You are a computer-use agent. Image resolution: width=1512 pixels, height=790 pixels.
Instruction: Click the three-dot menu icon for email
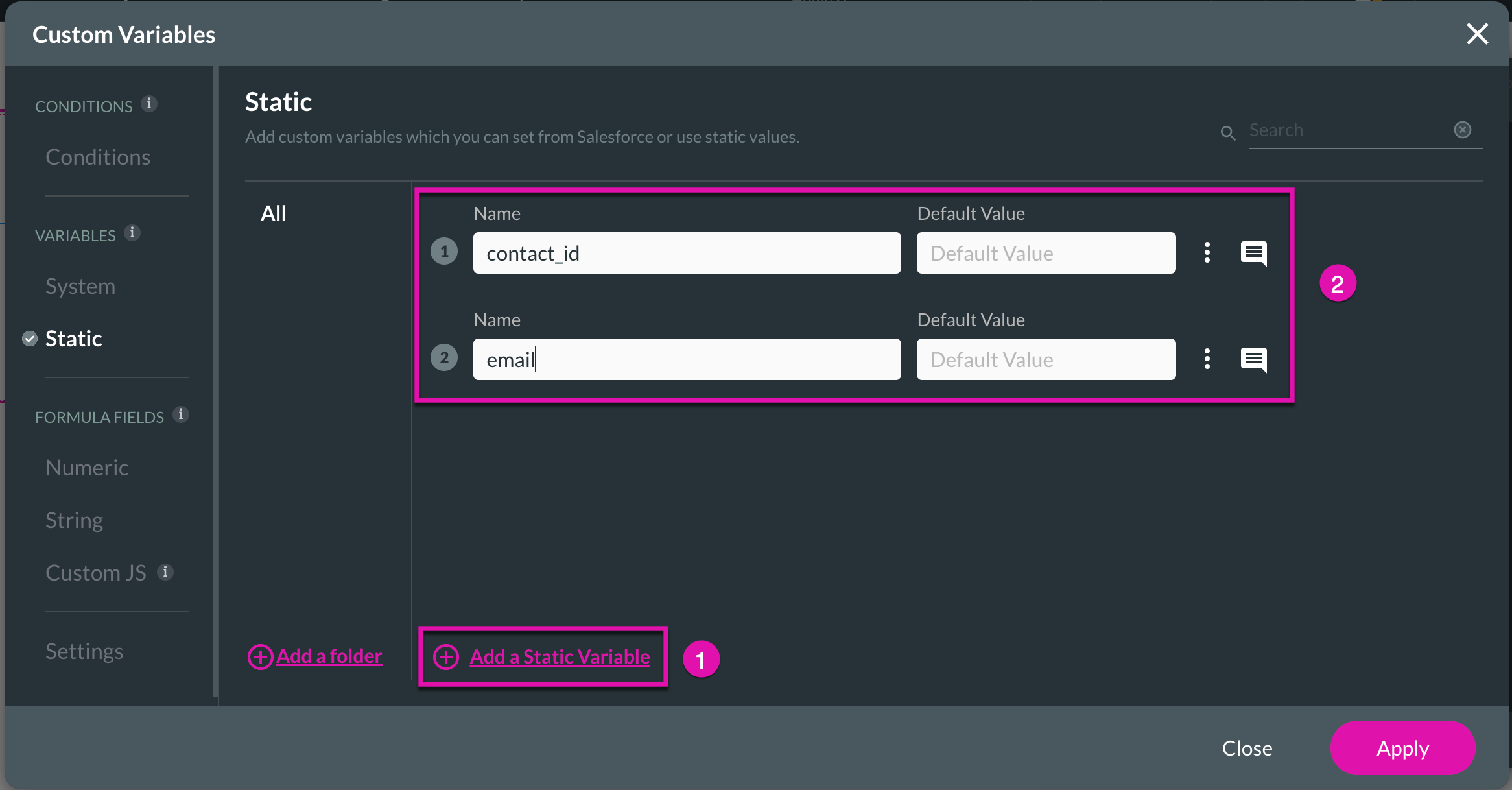point(1206,359)
